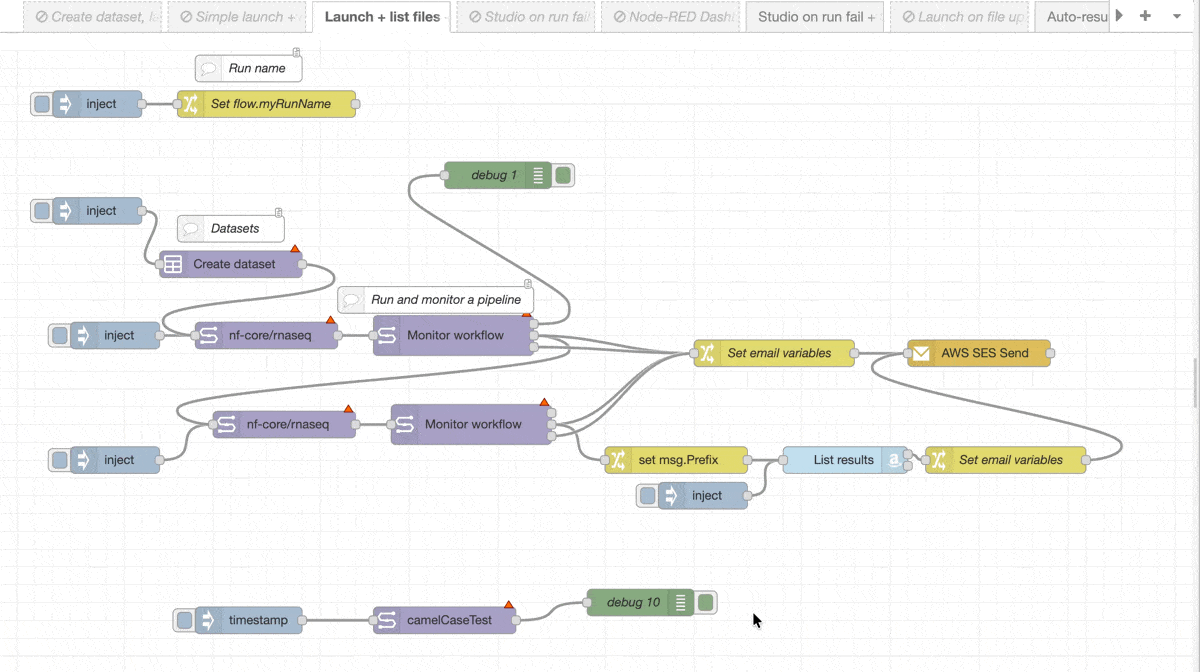Click the grid icon on Create dataset node
1200x672 pixels.
point(172,264)
